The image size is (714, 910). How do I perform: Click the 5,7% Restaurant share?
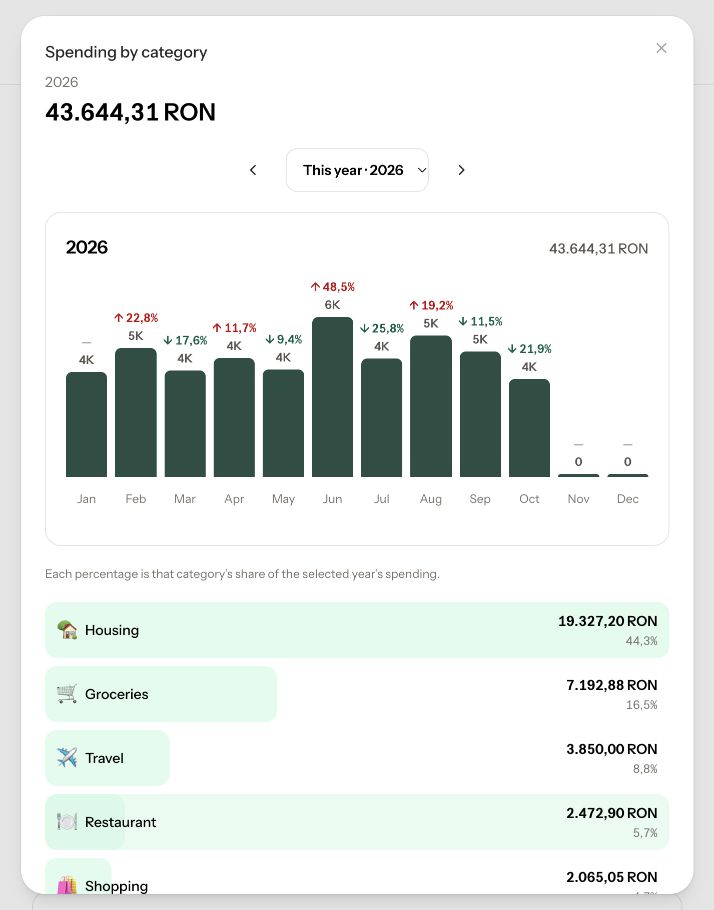tap(645, 833)
